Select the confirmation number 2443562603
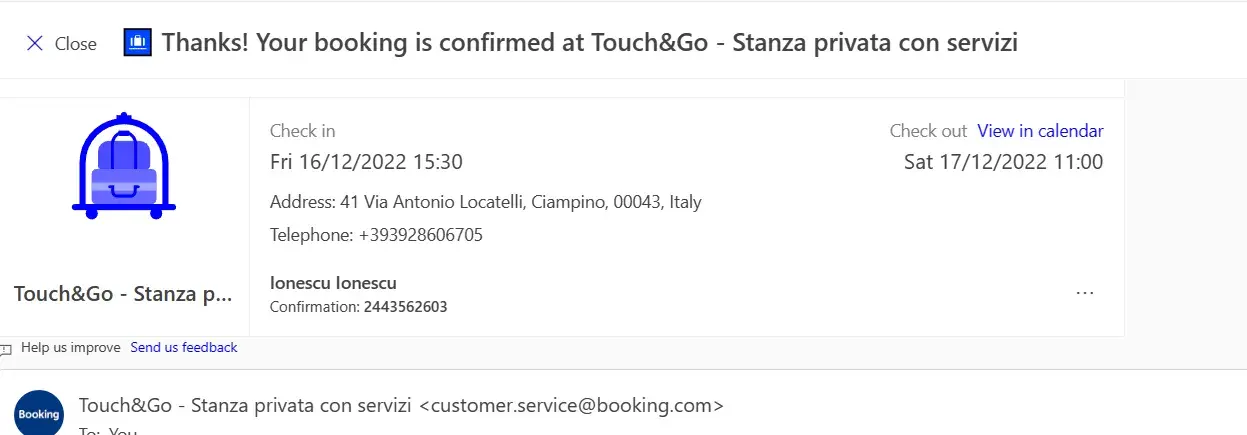The image size is (1247, 435). click(x=405, y=307)
